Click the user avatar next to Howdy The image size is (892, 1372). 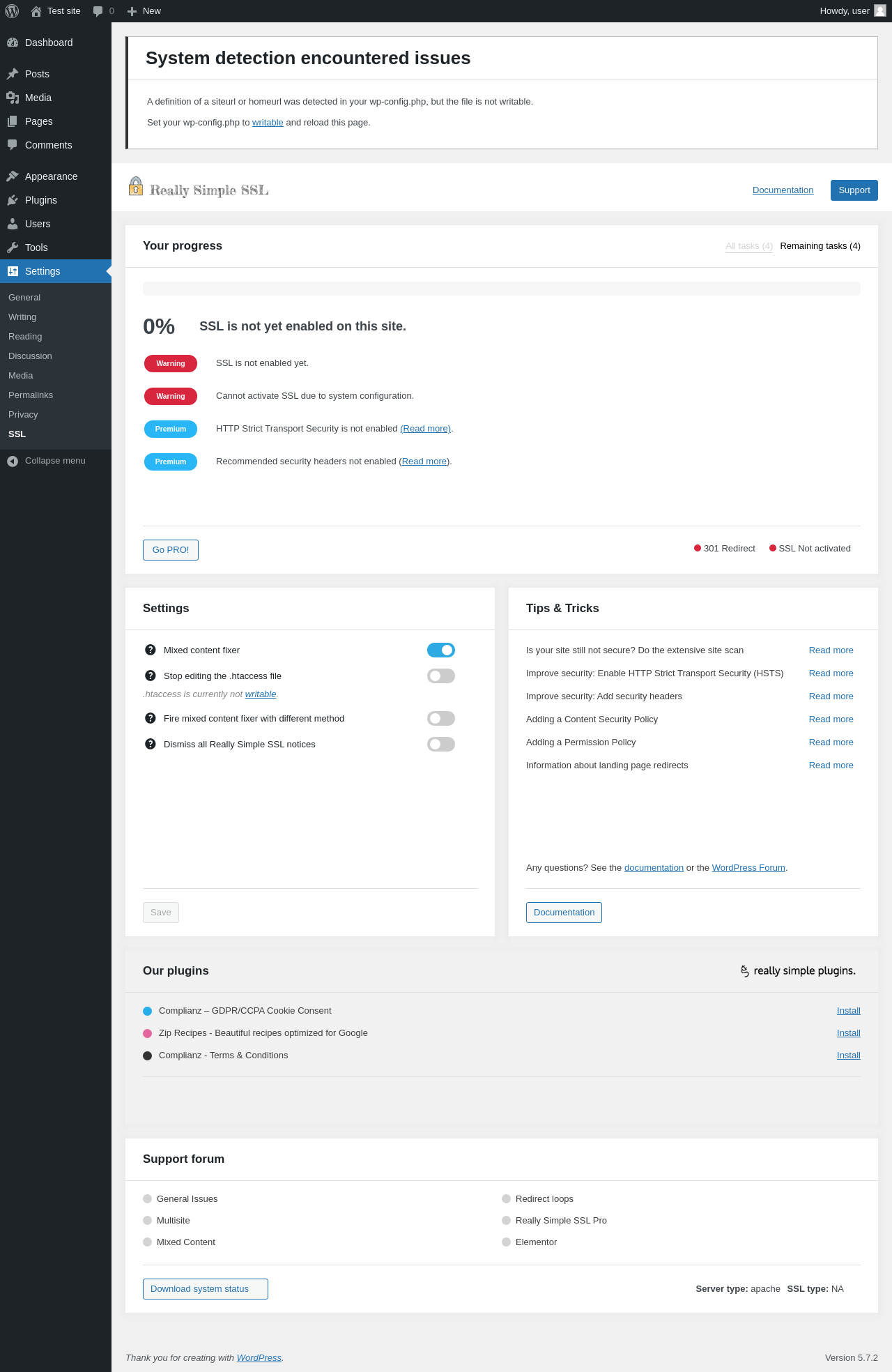(x=879, y=11)
